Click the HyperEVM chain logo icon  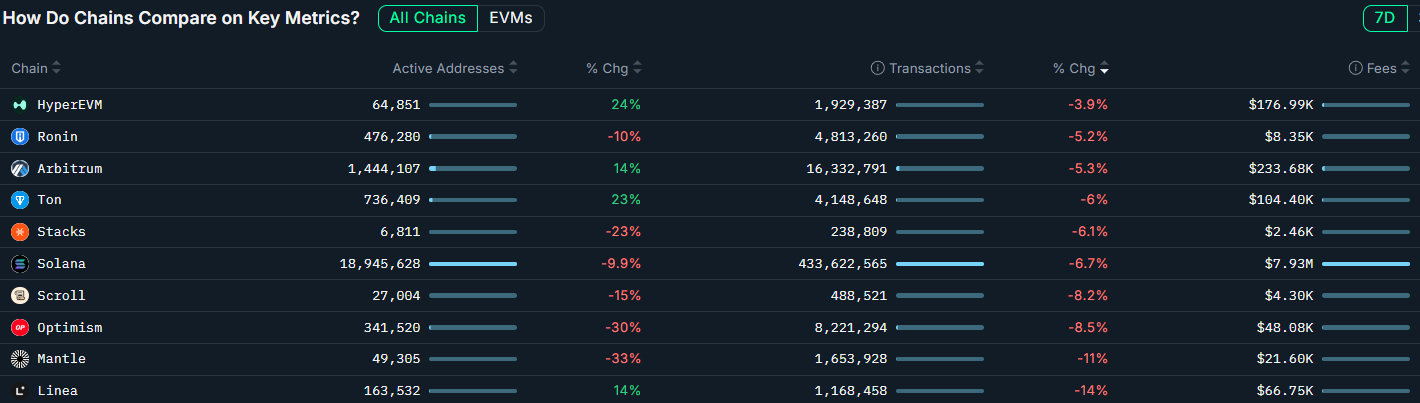[20, 105]
